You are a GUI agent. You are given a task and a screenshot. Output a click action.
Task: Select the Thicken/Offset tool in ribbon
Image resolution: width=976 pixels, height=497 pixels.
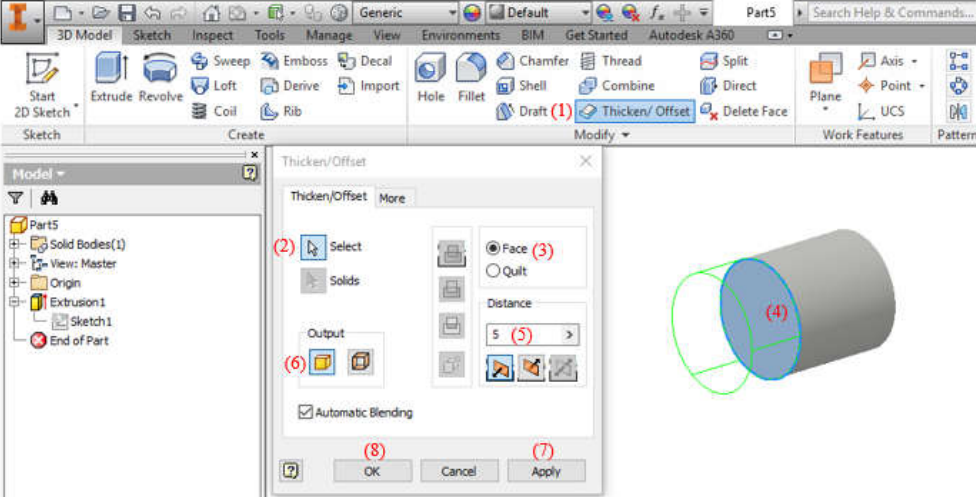(x=635, y=111)
